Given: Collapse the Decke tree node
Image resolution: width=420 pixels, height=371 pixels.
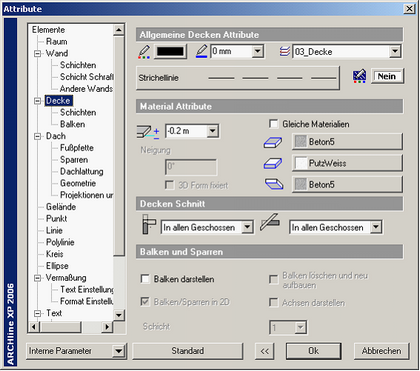Looking at the screenshot, I should (38, 101).
